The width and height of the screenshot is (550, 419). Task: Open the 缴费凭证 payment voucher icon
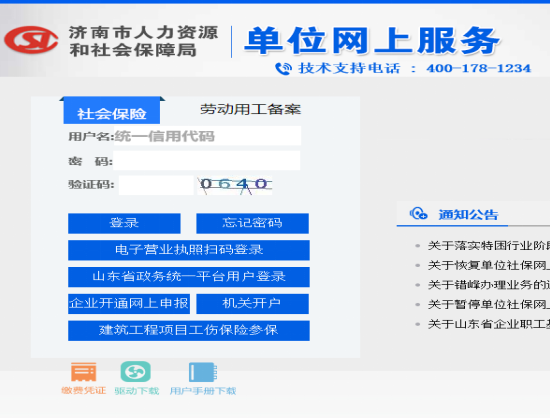83,372
